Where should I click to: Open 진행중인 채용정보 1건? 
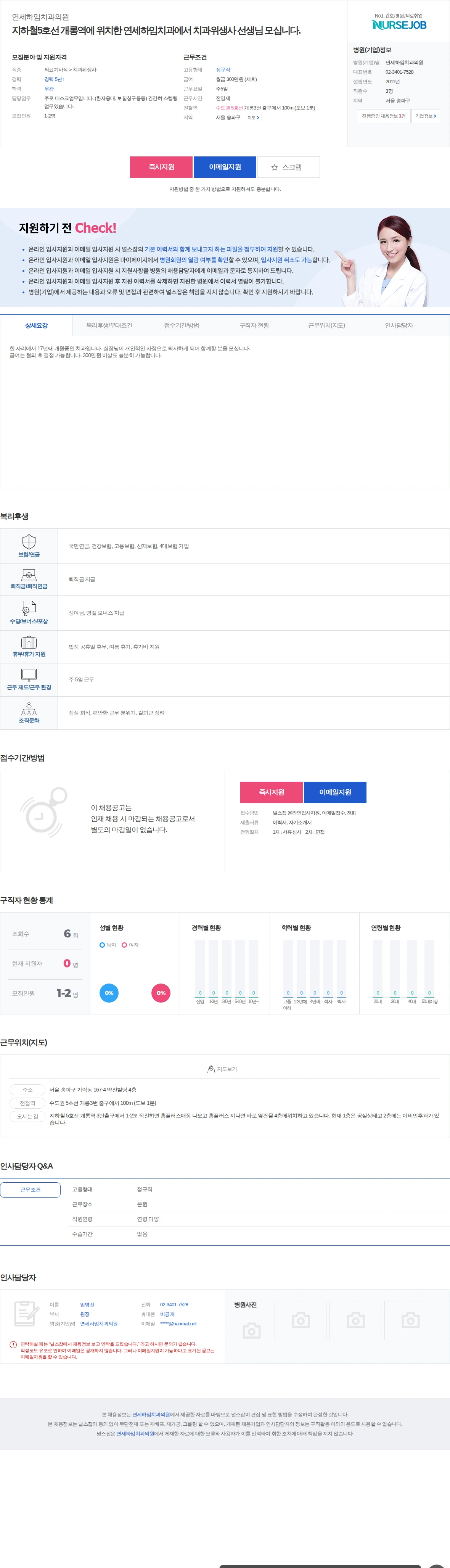pos(383,116)
